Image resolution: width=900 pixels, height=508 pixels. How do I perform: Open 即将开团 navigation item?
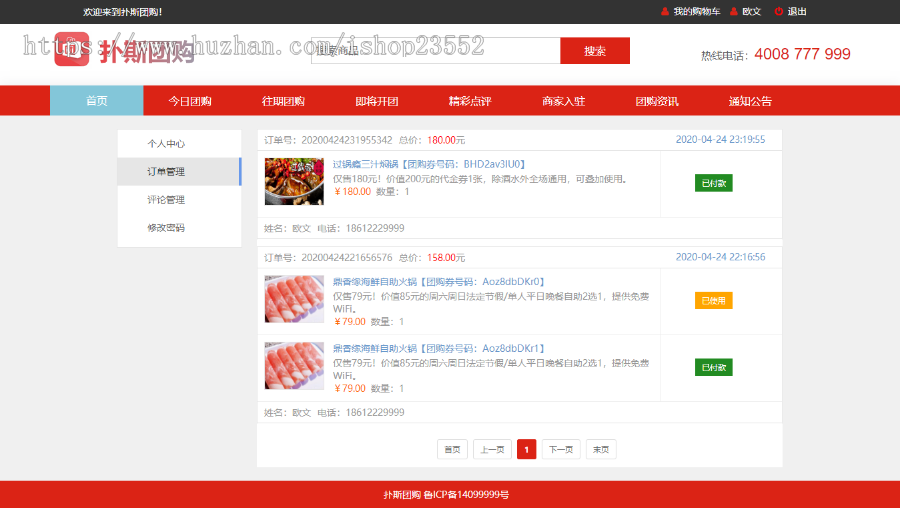(377, 101)
